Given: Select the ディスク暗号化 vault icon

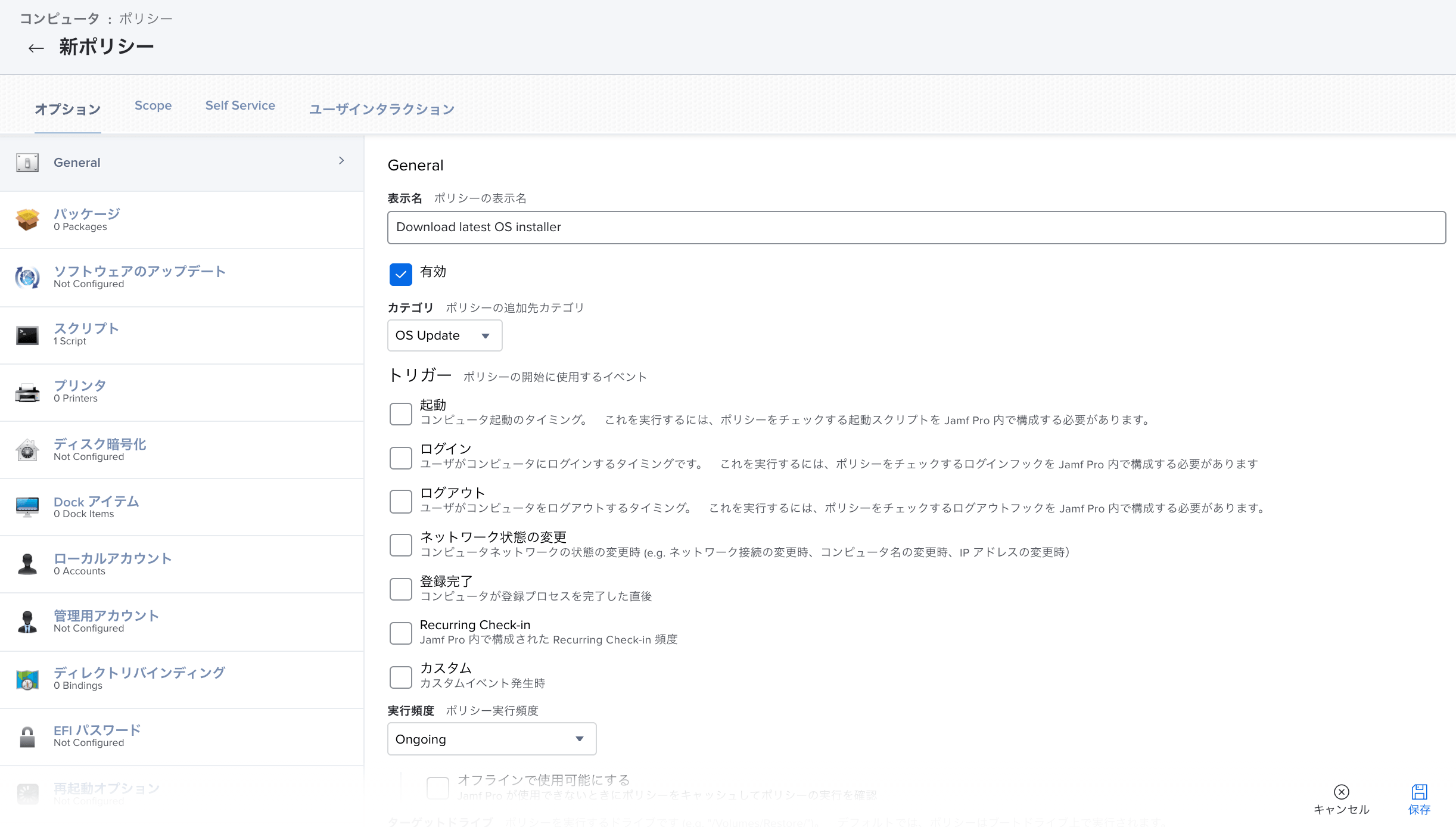Looking at the screenshot, I should (27, 450).
